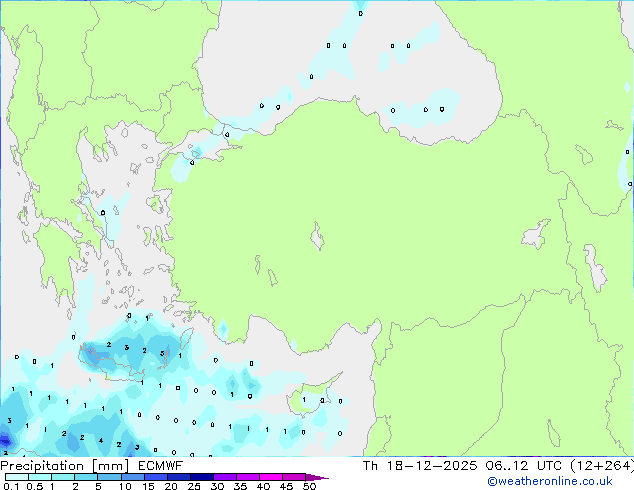Click the '(12+264)' forecast offset text
This screenshot has height=490, width=634.
tap(602, 466)
